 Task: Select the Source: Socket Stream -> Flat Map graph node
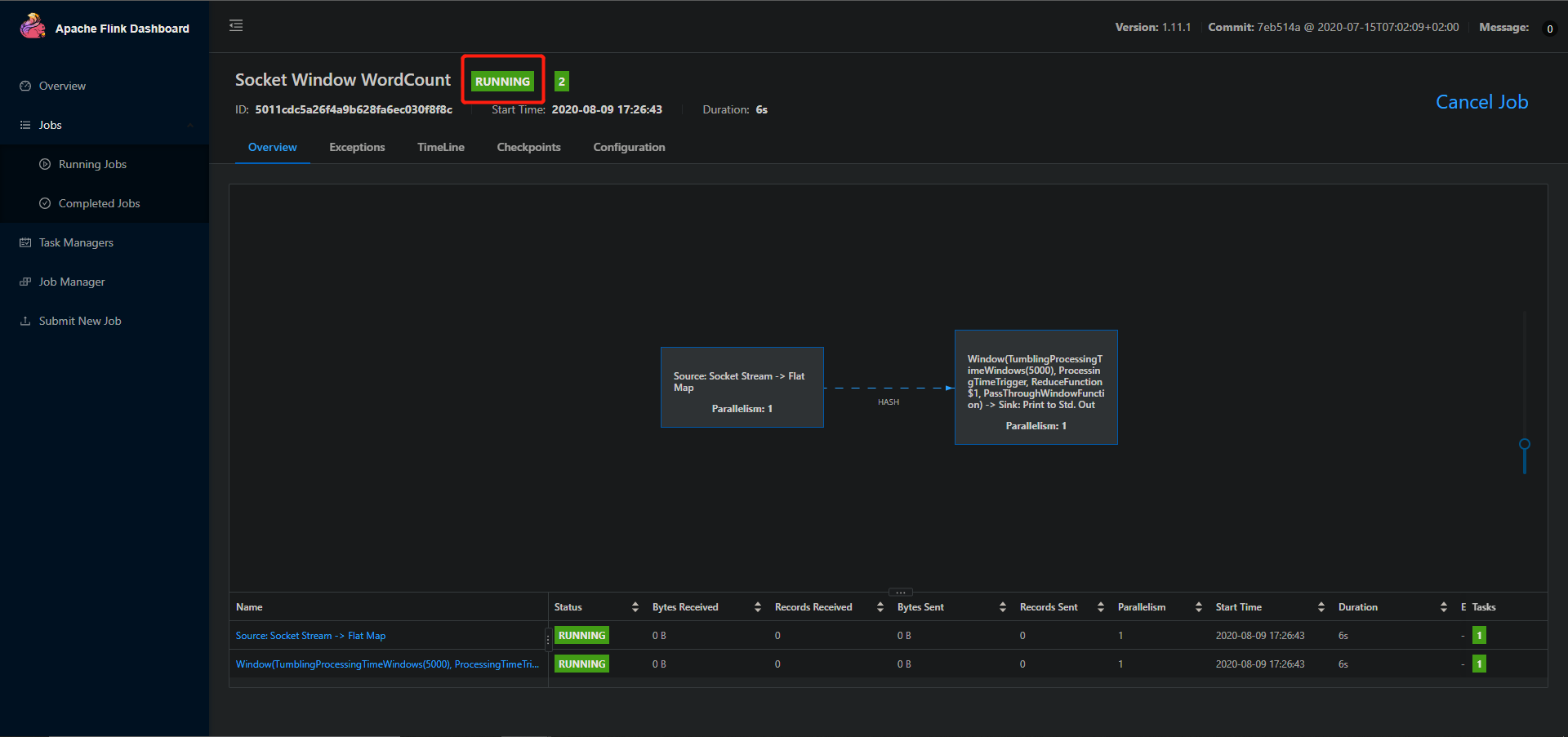pyautogui.click(x=742, y=387)
